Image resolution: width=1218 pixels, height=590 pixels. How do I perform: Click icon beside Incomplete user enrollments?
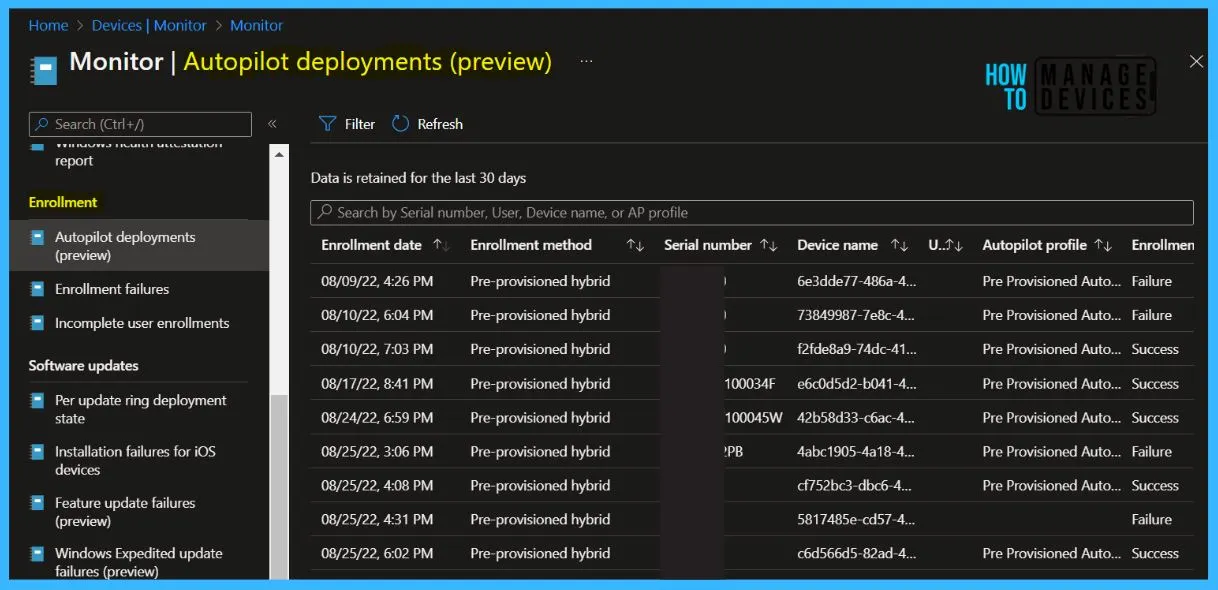tap(37, 323)
